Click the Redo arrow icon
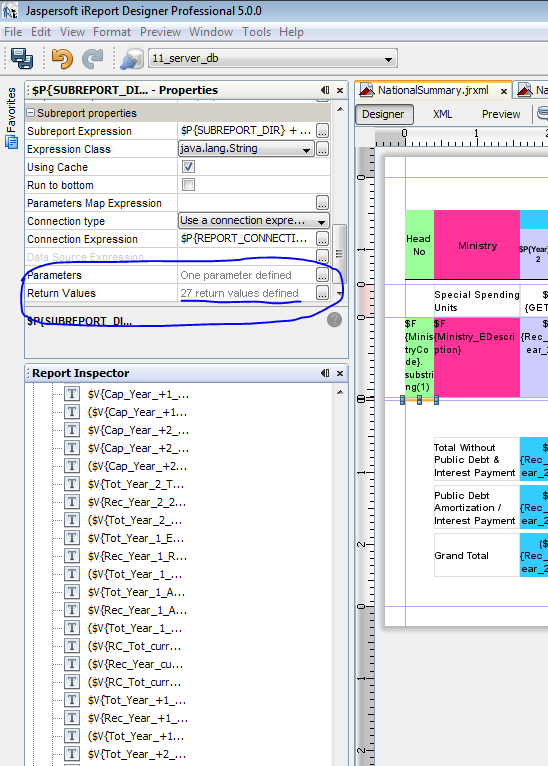Image resolution: width=548 pixels, height=766 pixels. click(x=92, y=59)
